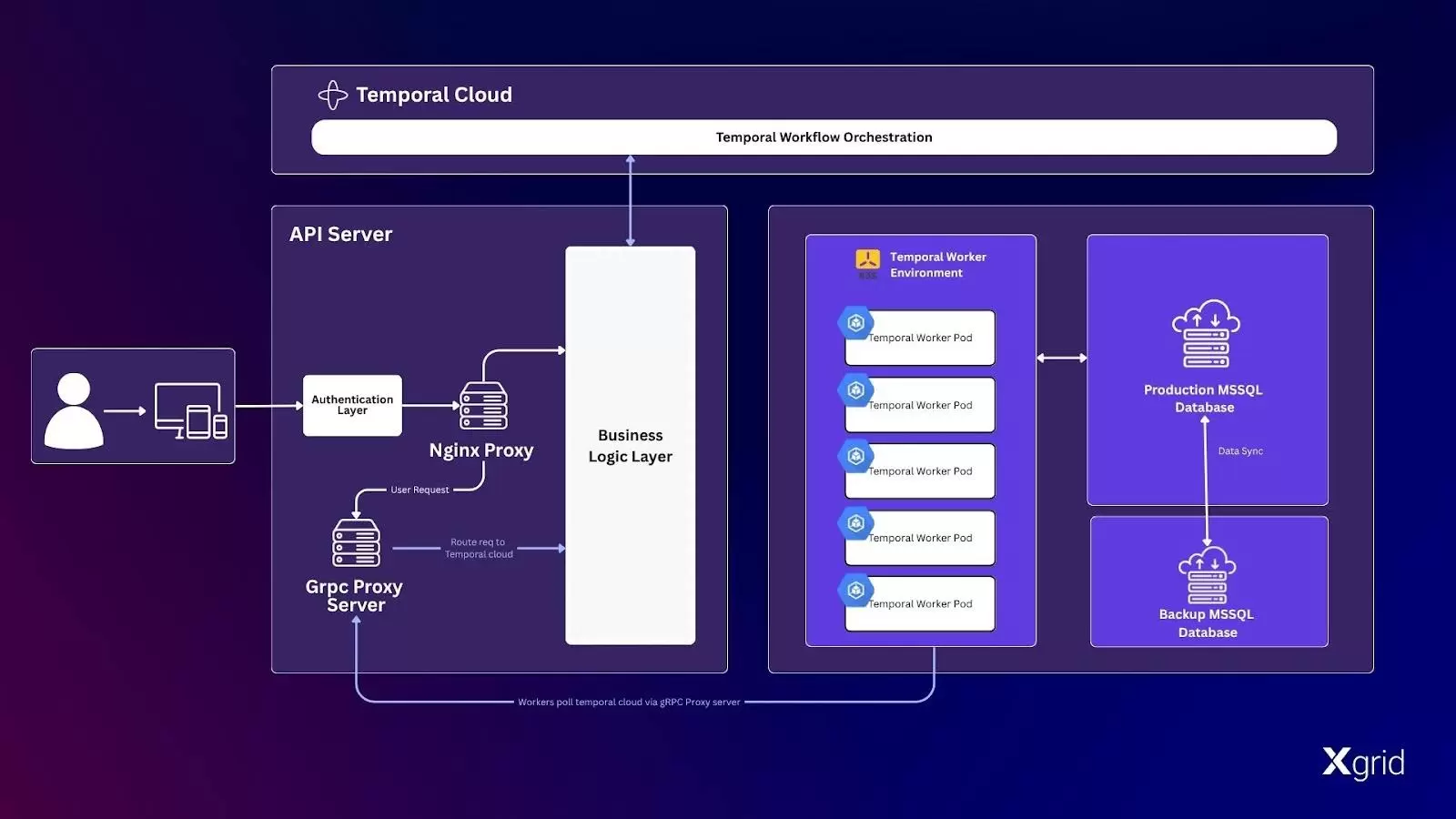Click the bottom Temporal Worker Pod hexagon icon
This screenshot has width=1456, height=819.
pos(855,591)
